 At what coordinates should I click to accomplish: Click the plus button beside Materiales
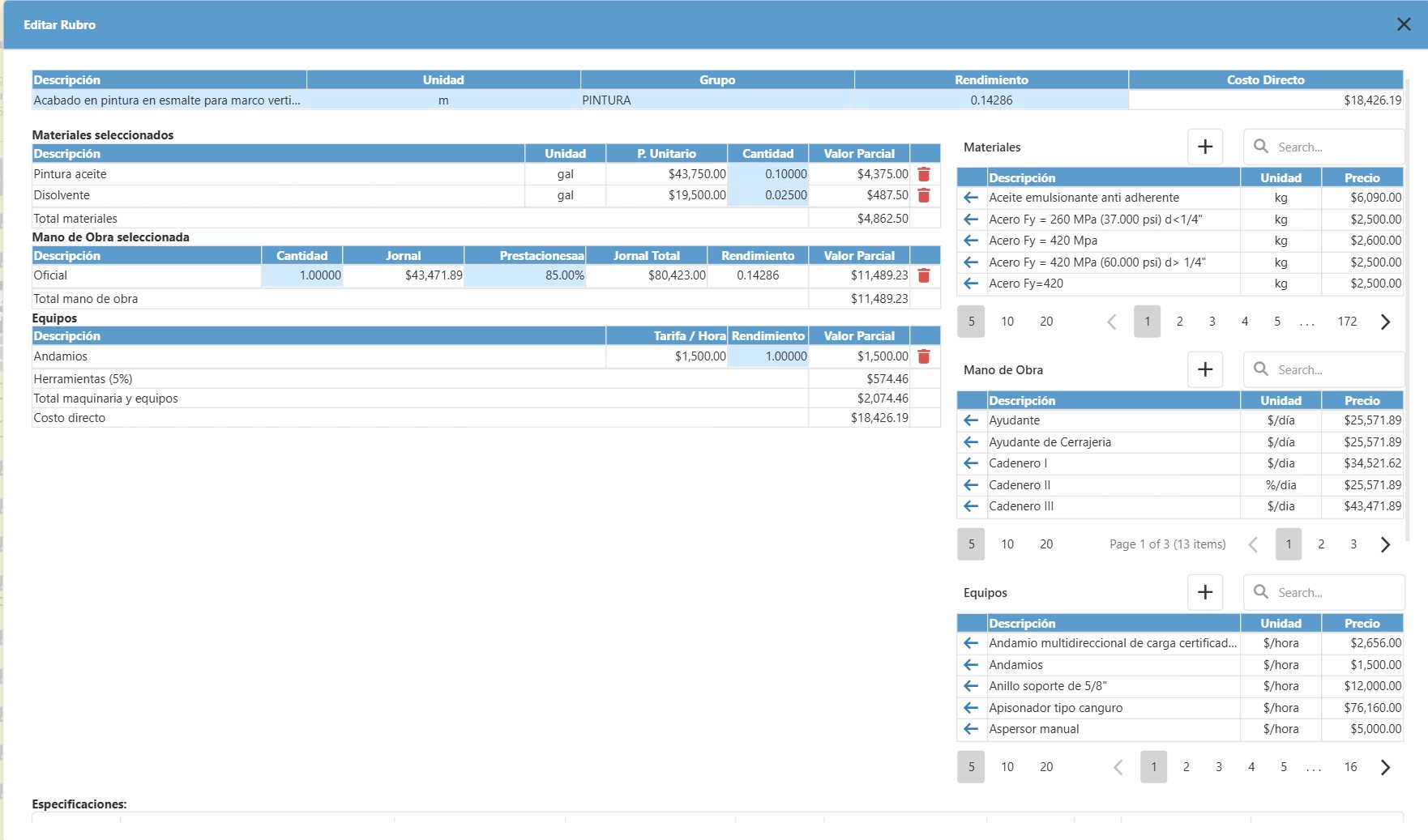(1204, 147)
